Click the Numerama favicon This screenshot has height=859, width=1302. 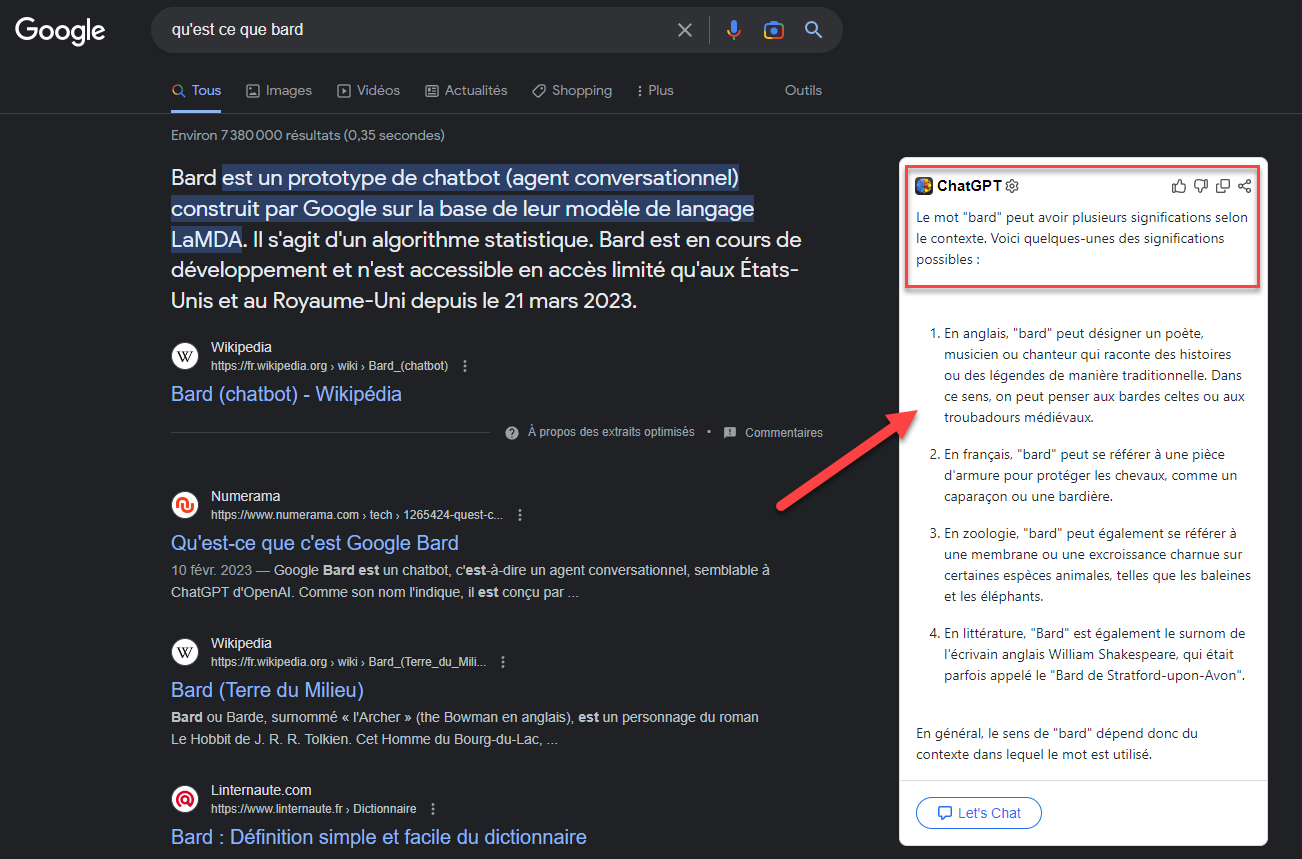point(185,505)
